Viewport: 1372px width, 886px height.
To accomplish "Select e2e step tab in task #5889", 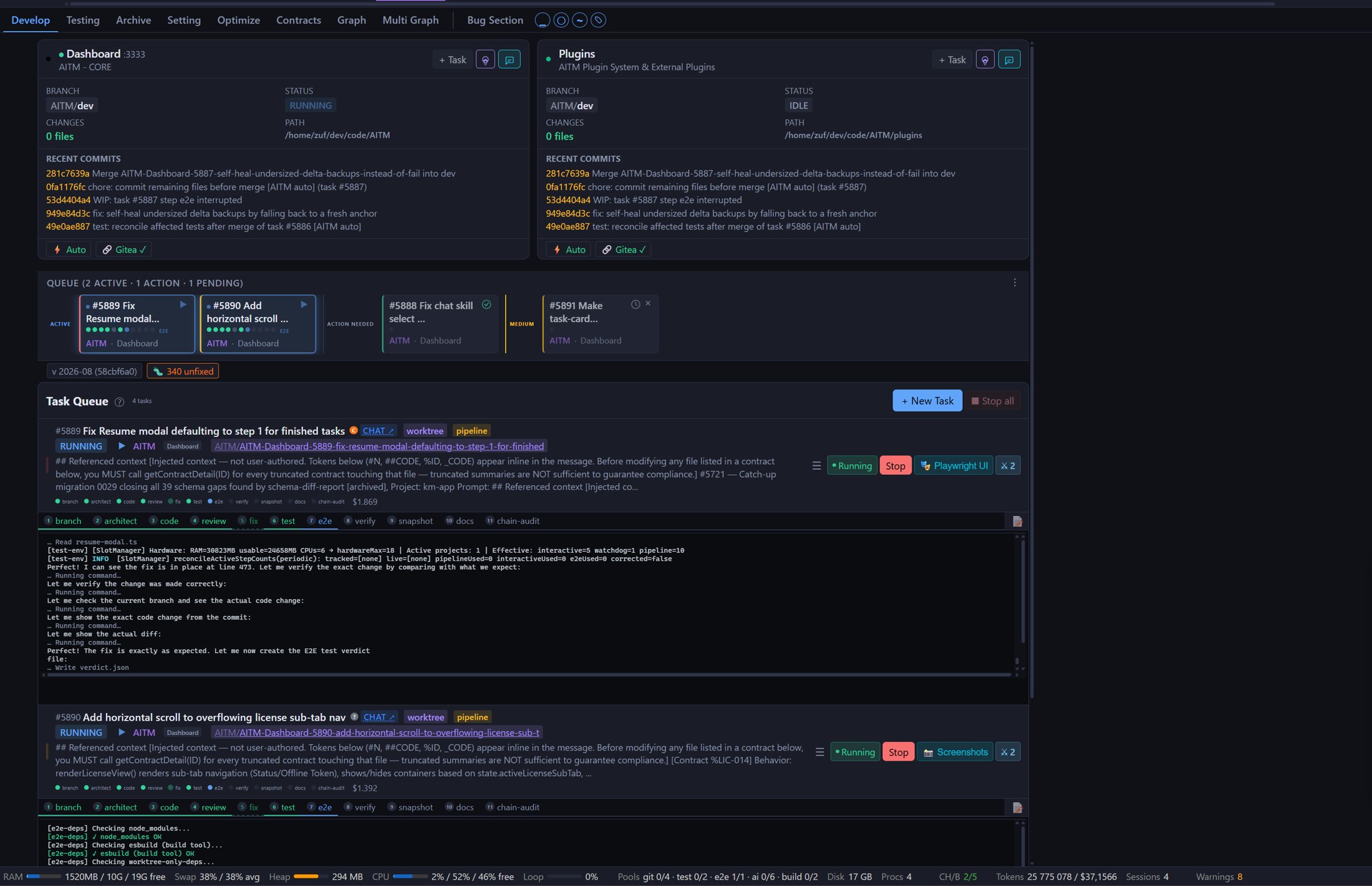I will point(320,521).
